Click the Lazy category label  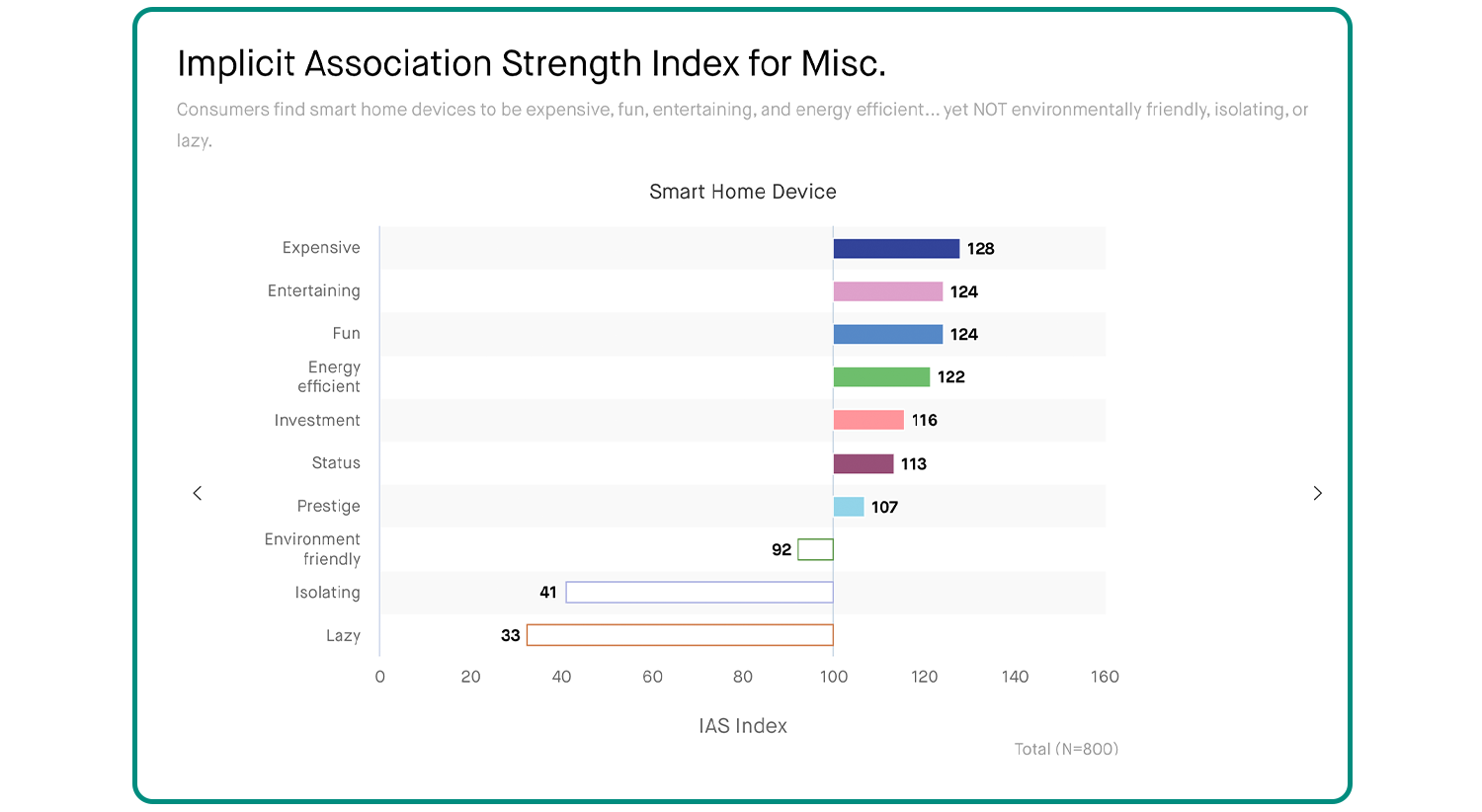tap(343, 635)
